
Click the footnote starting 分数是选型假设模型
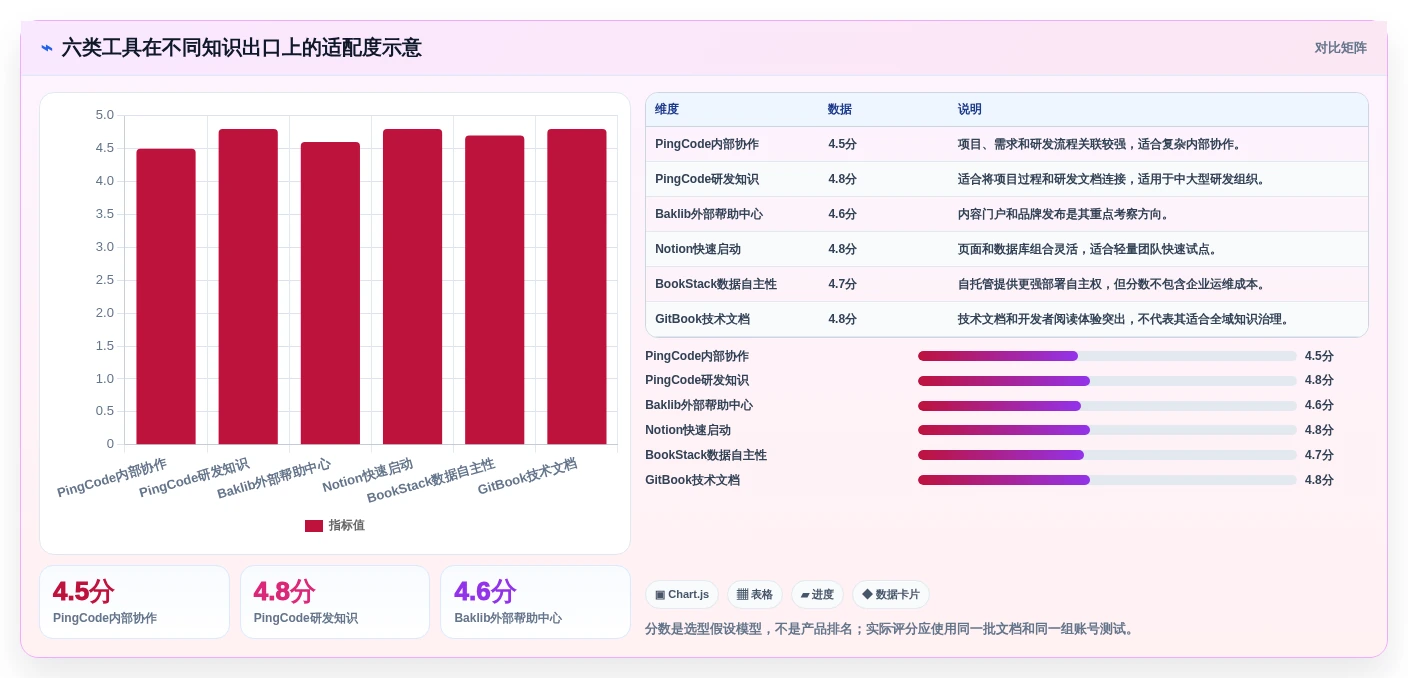[891, 629]
